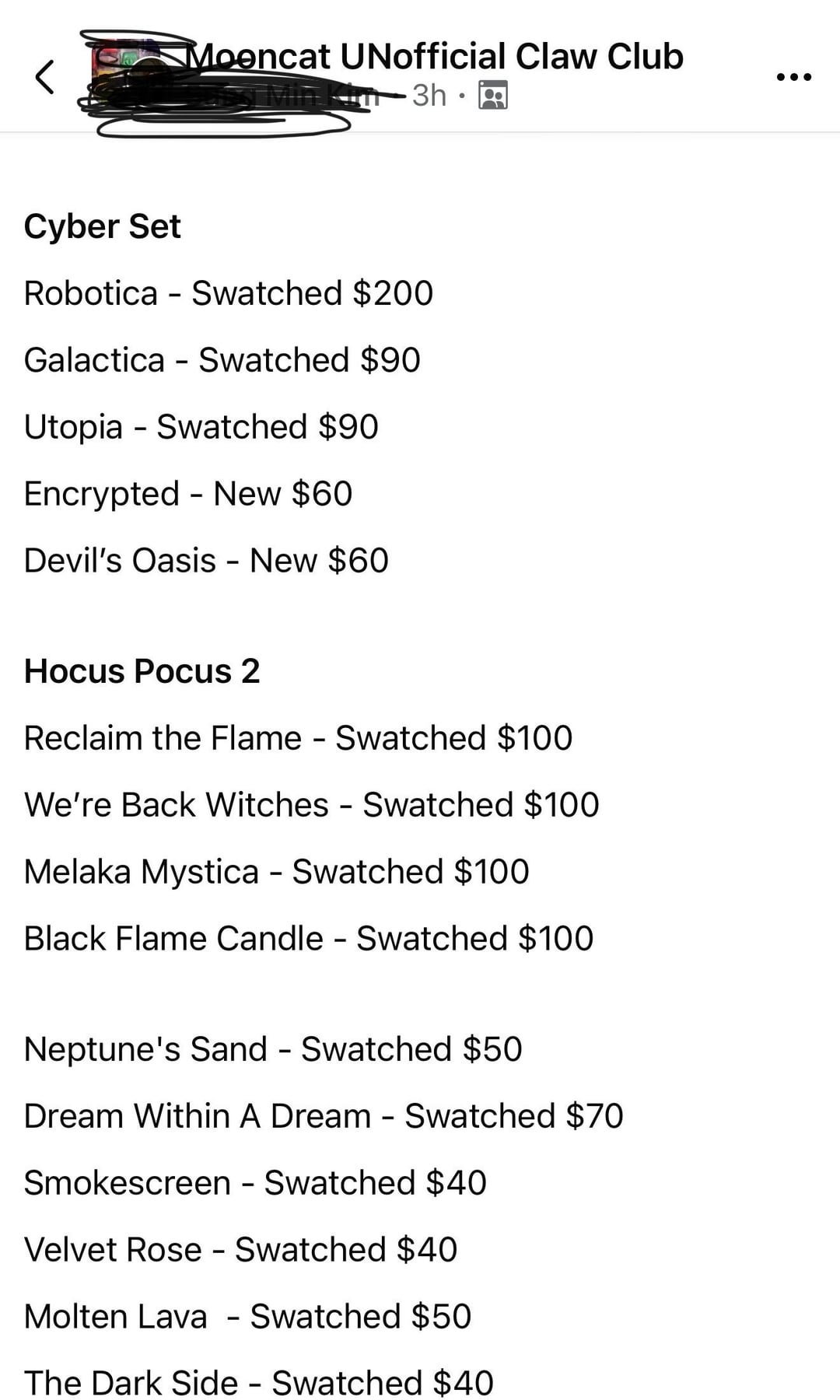
Task: Open Mooncat UNofficial Claw Club group
Action: (434, 56)
